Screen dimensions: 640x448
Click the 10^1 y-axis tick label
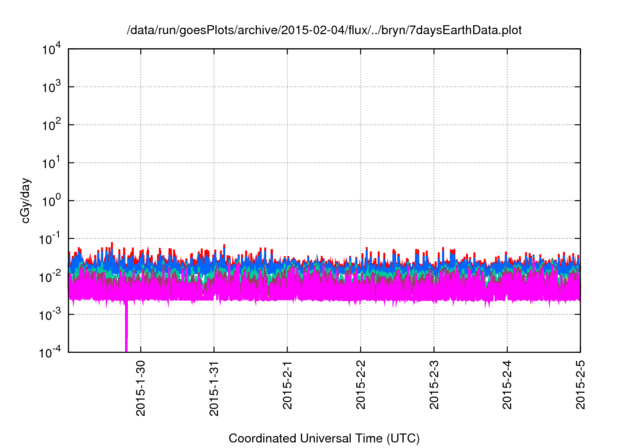51,163
